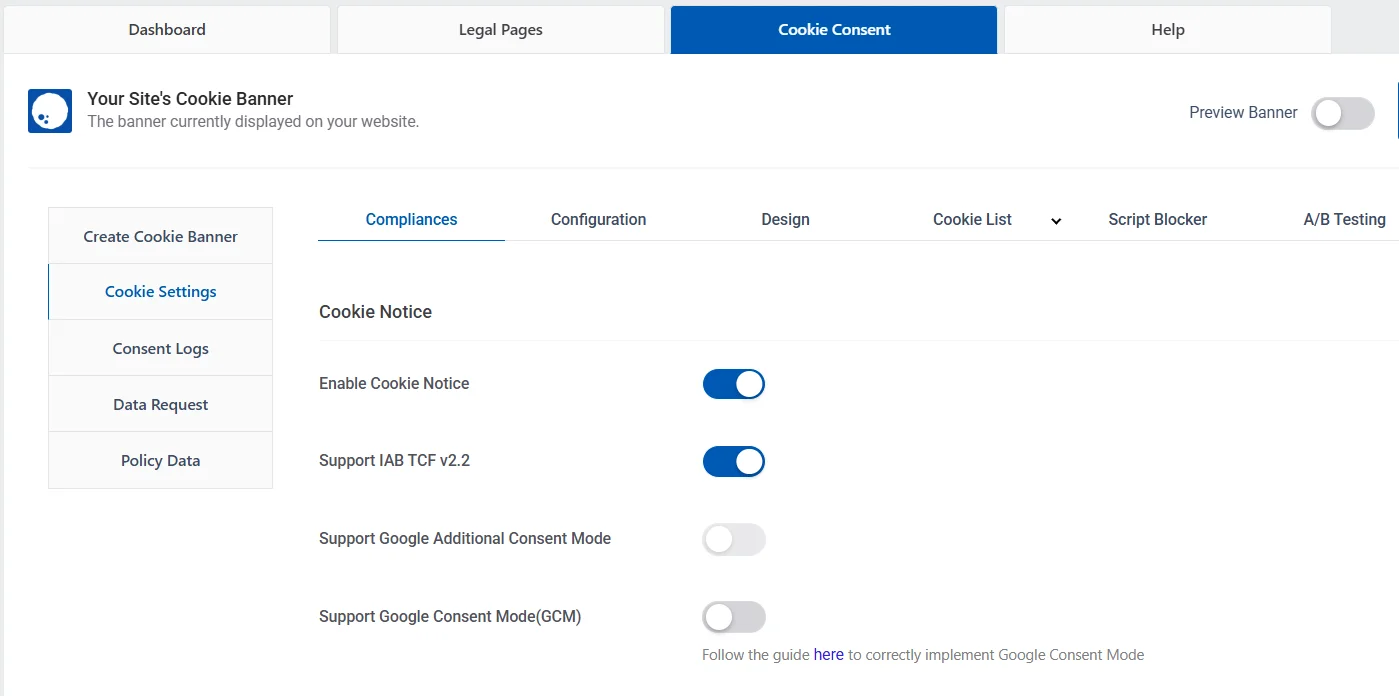Enable Support Google Additional Consent Mode
1399x696 pixels.
tap(733, 539)
